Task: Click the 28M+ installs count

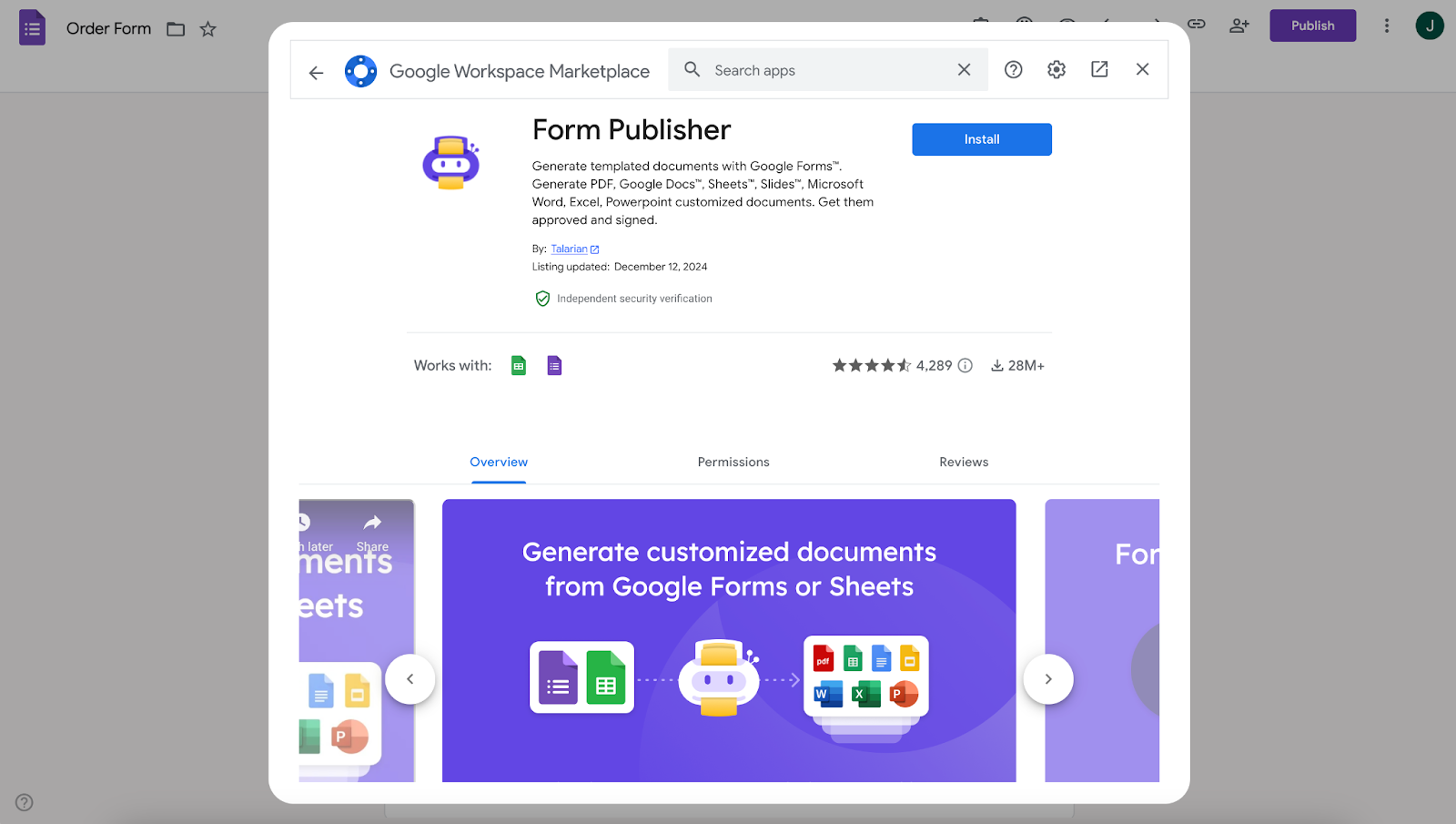Action: point(1026,365)
